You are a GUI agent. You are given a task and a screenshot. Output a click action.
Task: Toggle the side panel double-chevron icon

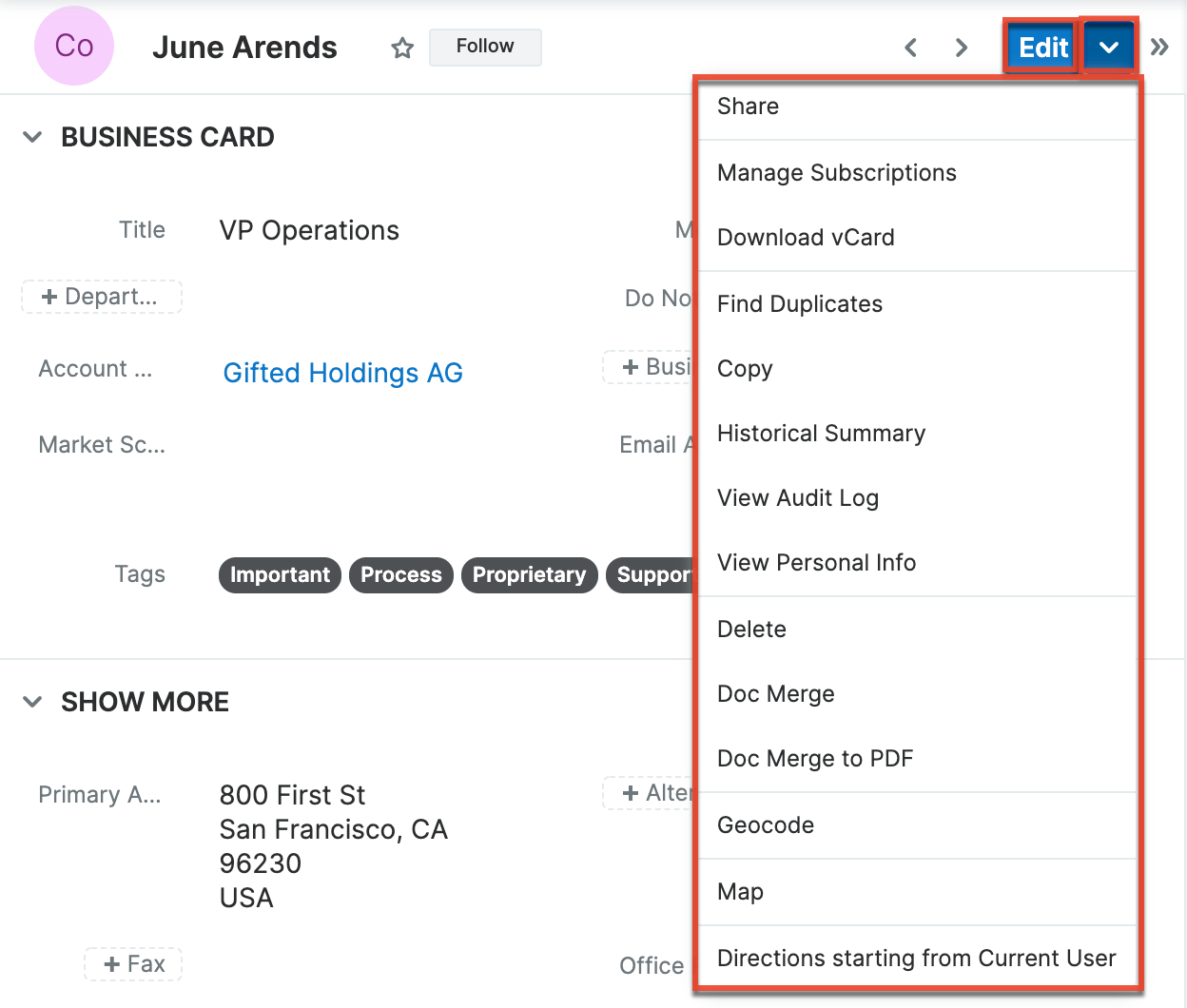click(x=1158, y=48)
